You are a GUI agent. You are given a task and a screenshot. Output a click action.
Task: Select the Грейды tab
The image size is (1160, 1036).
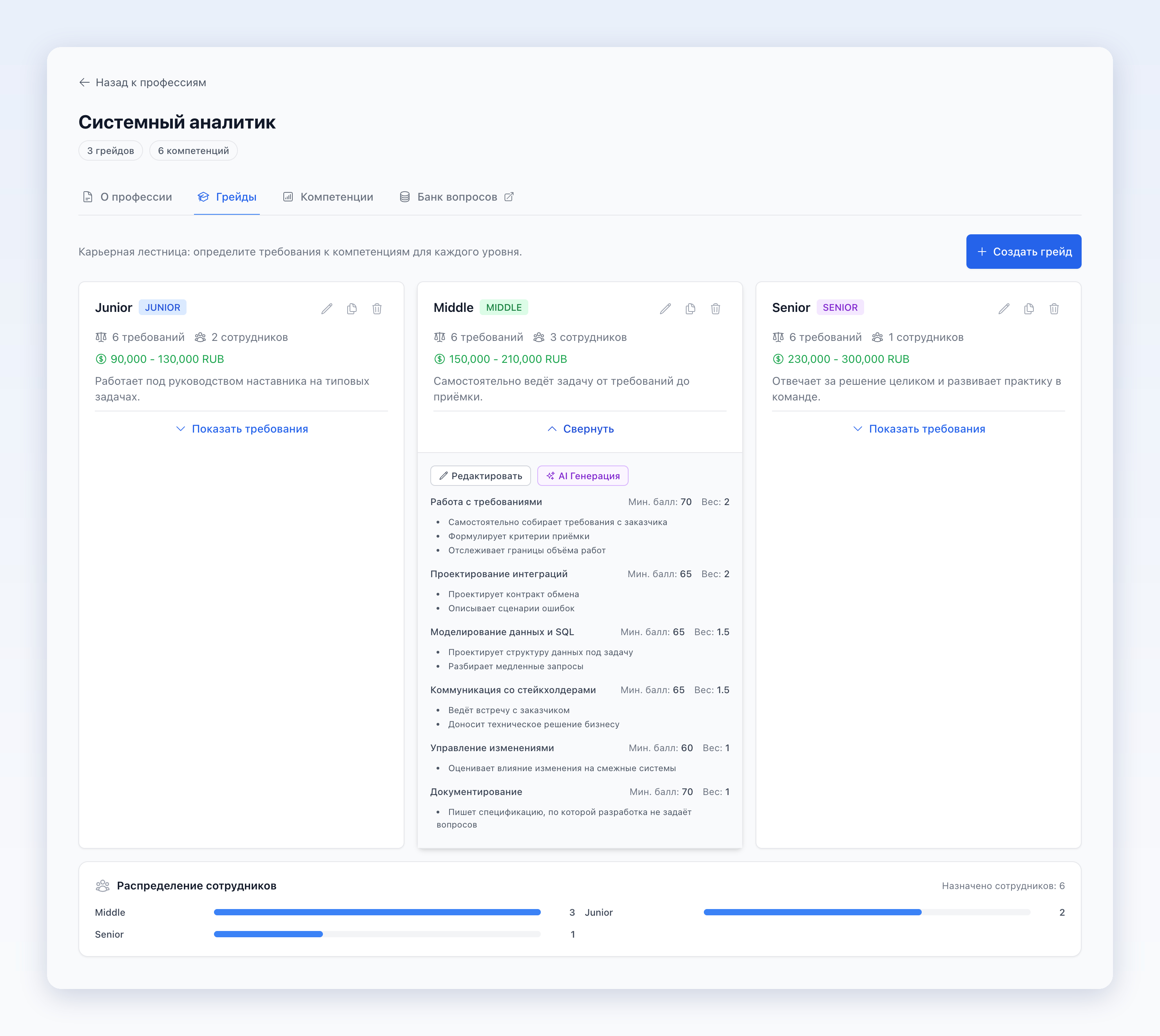point(227,197)
